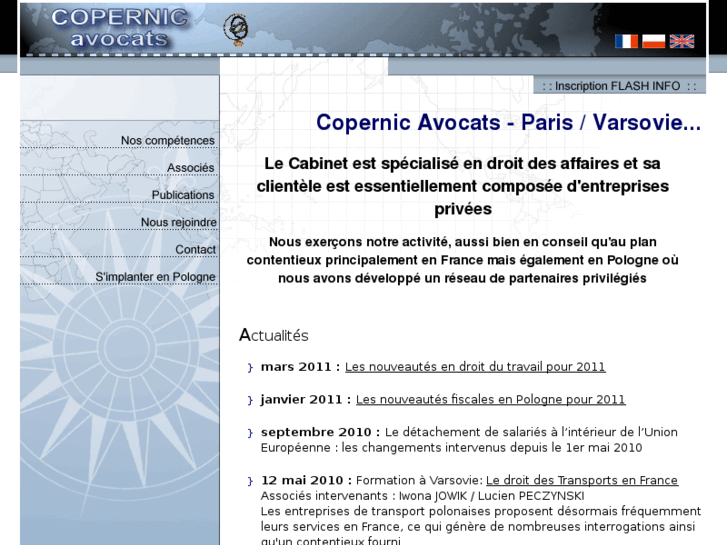
Task: Click the bullet arrow beside janvier 2011
Action: tap(250, 400)
